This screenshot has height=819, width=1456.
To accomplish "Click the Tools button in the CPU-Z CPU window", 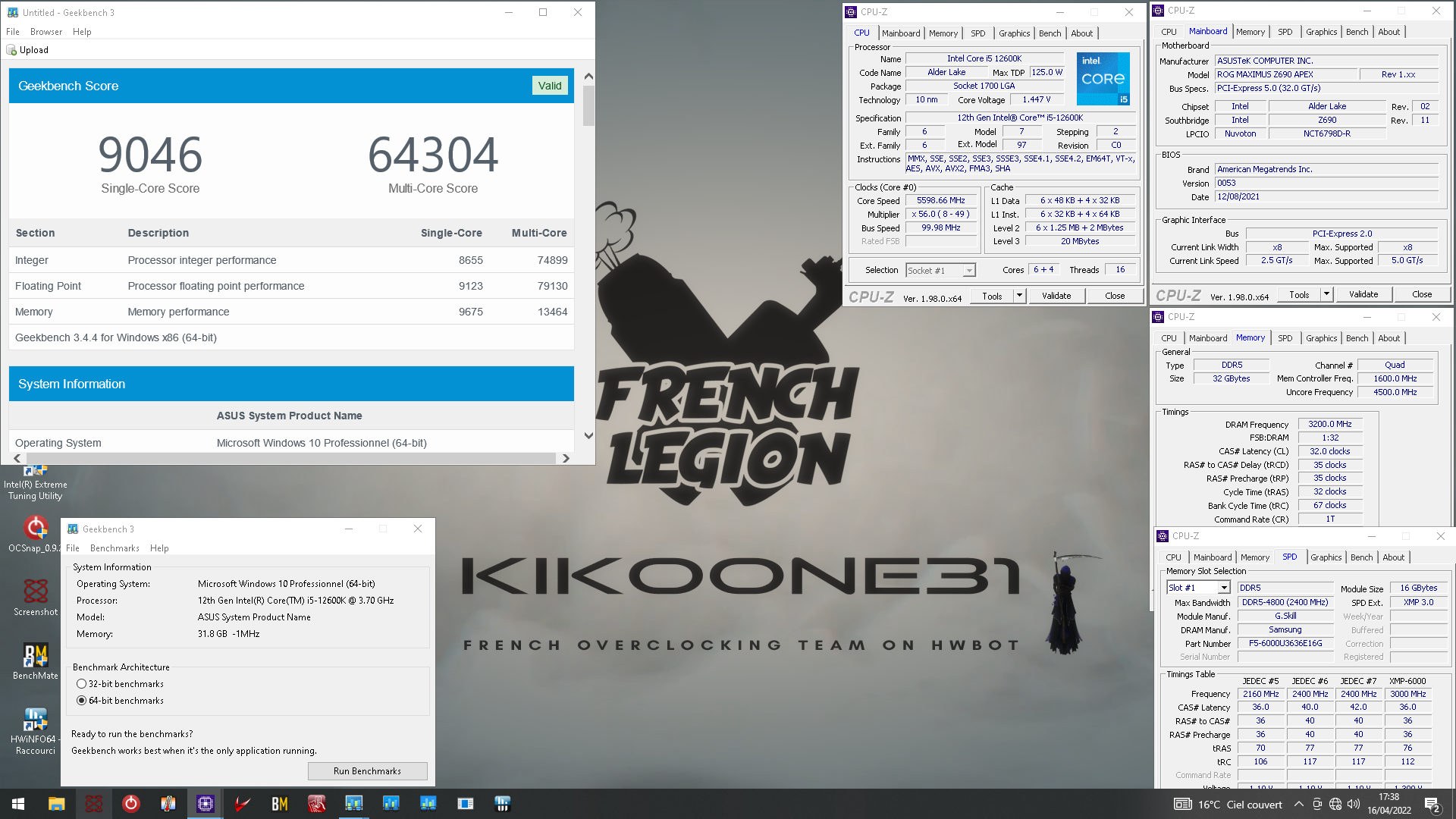I will [x=992, y=296].
